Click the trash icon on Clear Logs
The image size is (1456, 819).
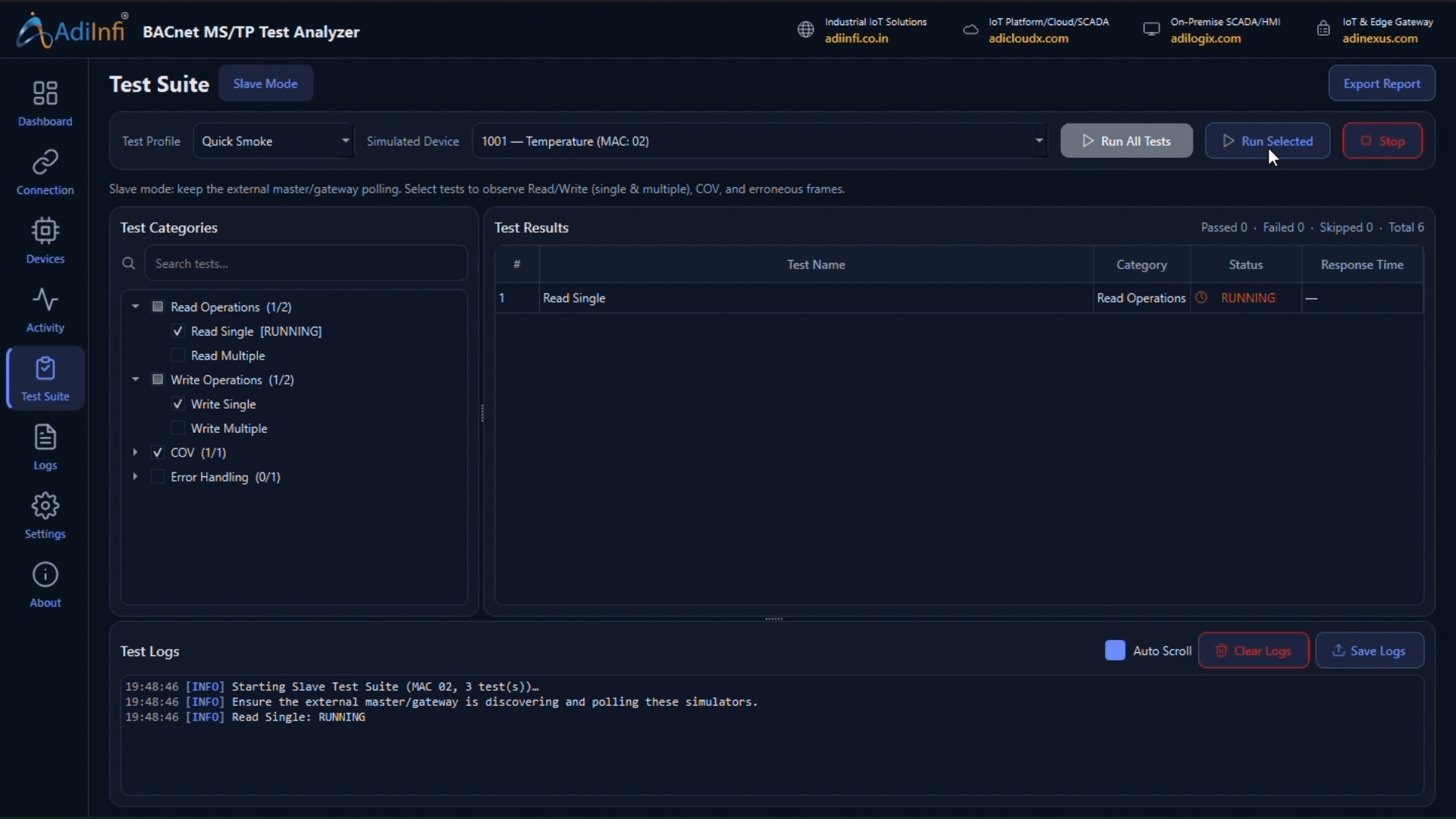point(1221,651)
